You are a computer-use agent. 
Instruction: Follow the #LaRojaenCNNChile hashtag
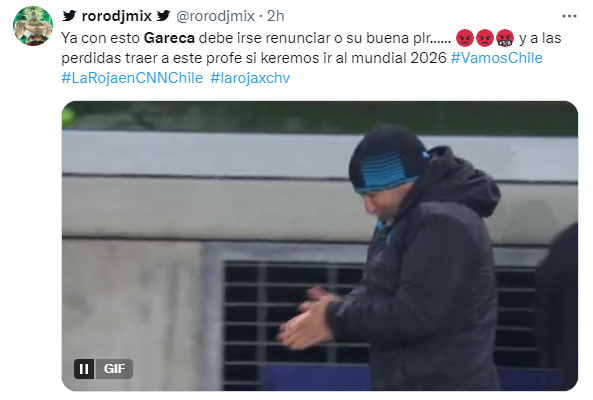pyautogui.click(x=132, y=78)
